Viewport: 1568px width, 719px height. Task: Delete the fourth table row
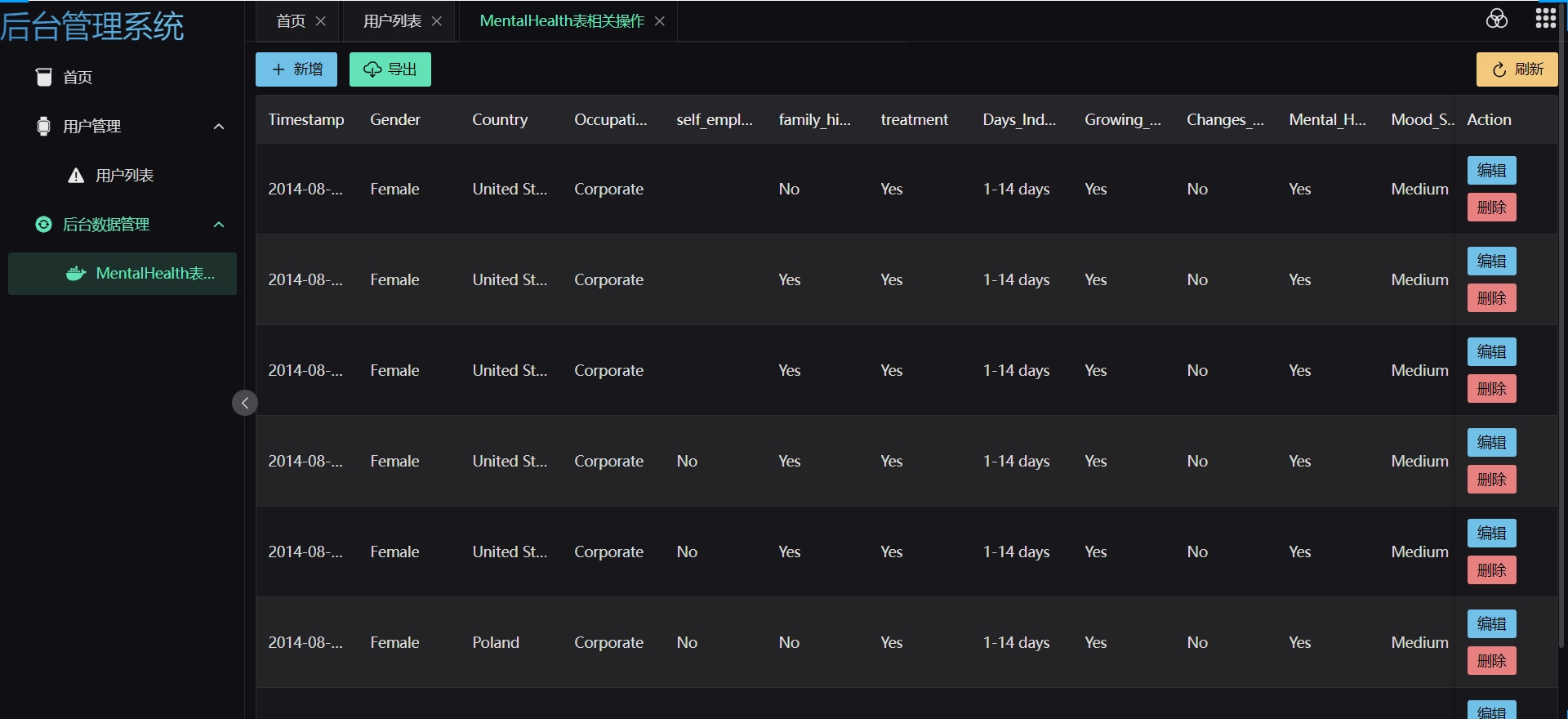click(1492, 480)
